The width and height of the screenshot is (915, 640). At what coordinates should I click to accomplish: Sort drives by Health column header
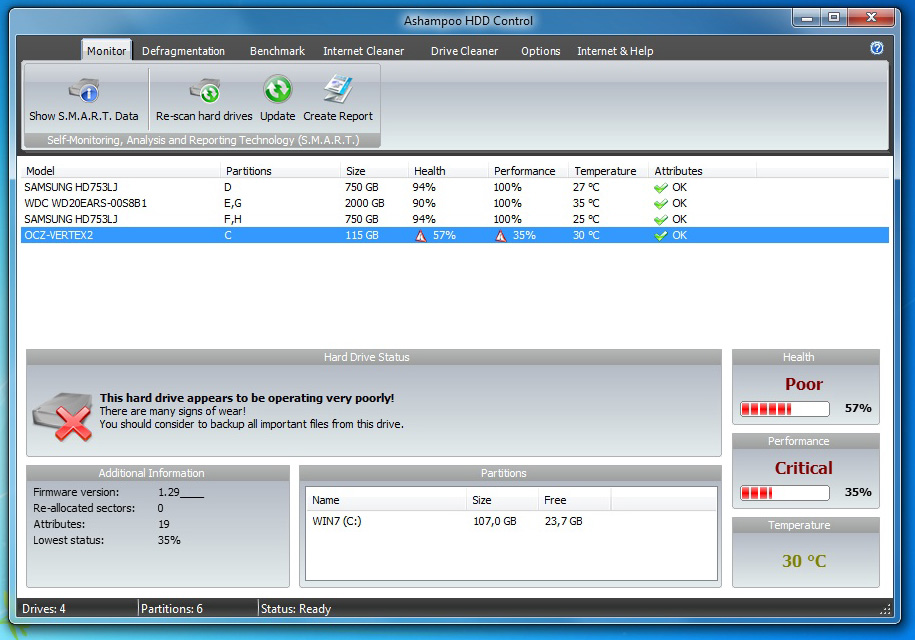coord(448,171)
